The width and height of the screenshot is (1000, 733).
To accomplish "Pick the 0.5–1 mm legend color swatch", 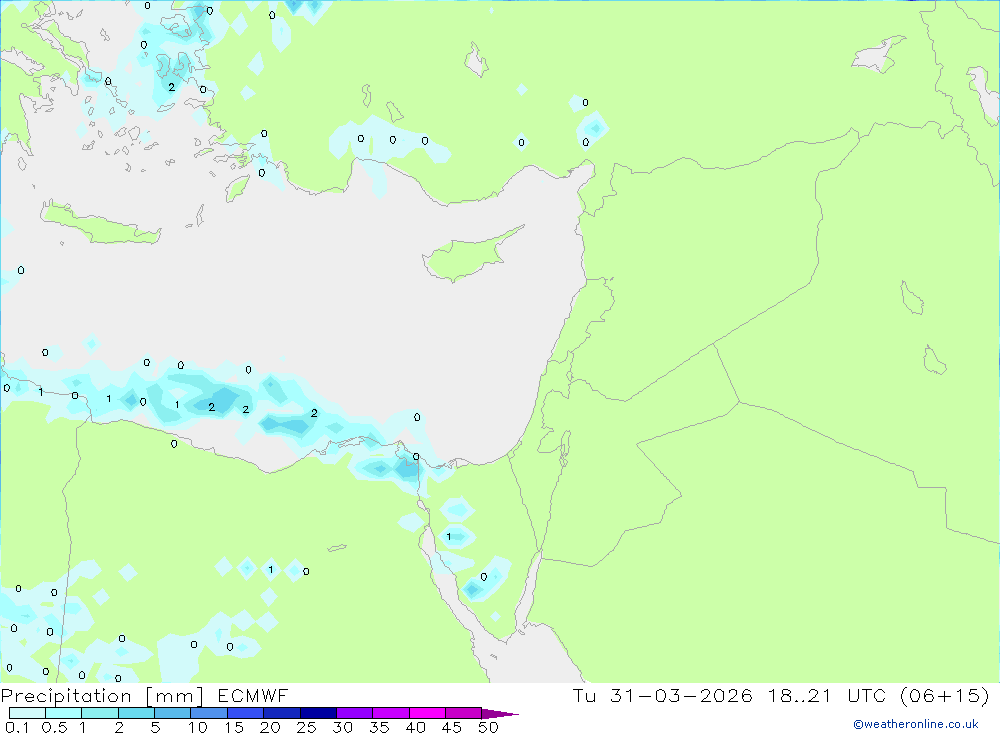I will 64,713.
